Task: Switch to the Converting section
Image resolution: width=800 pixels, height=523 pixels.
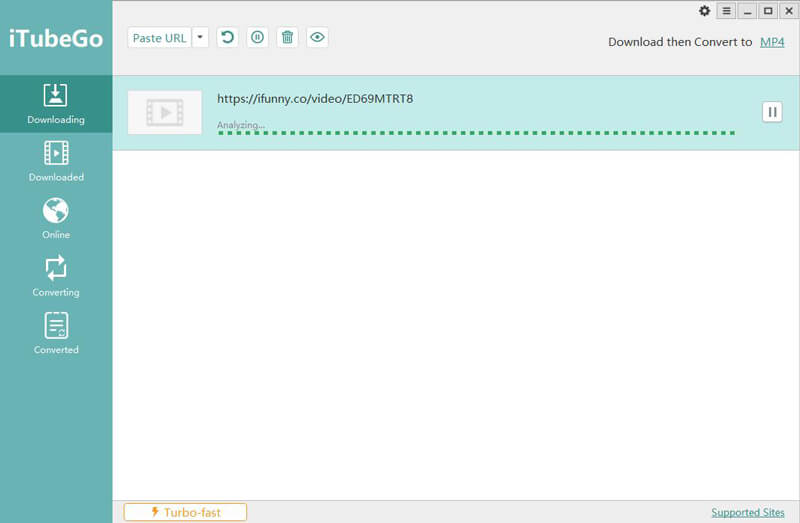Action: [x=56, y=276]
